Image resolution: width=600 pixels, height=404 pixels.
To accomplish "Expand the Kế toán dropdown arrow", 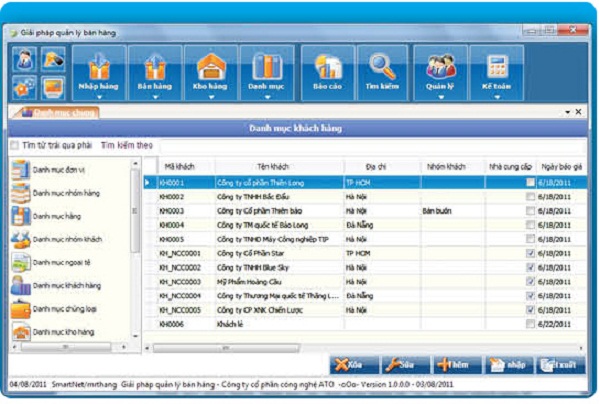I will (x=495, y=97).
